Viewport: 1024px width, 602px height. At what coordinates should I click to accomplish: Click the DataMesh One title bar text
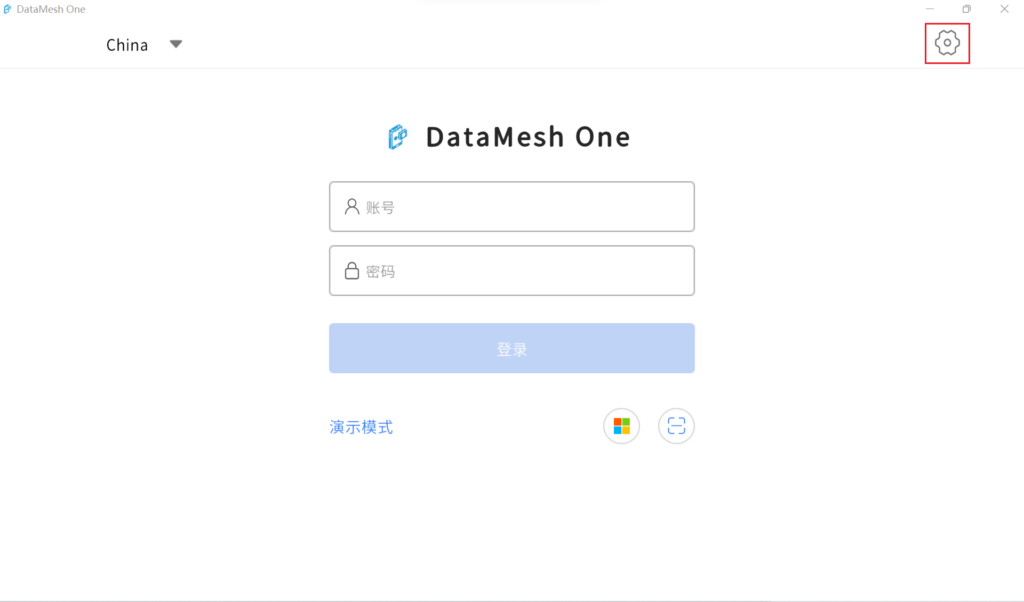tap(51, 9)
